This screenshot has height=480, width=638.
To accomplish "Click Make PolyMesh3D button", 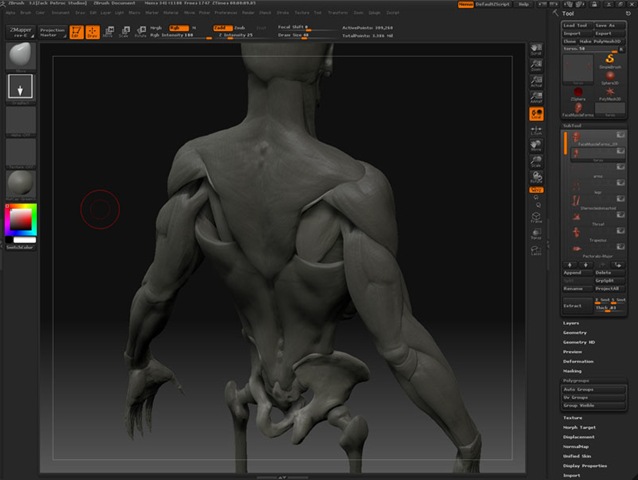I will coord(602,41).
